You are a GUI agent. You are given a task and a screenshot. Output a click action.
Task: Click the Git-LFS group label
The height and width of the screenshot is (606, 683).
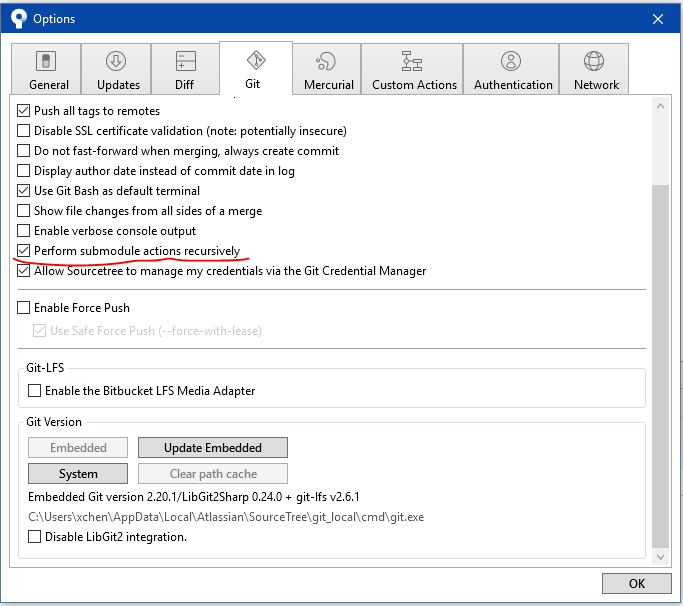[45, 368]
